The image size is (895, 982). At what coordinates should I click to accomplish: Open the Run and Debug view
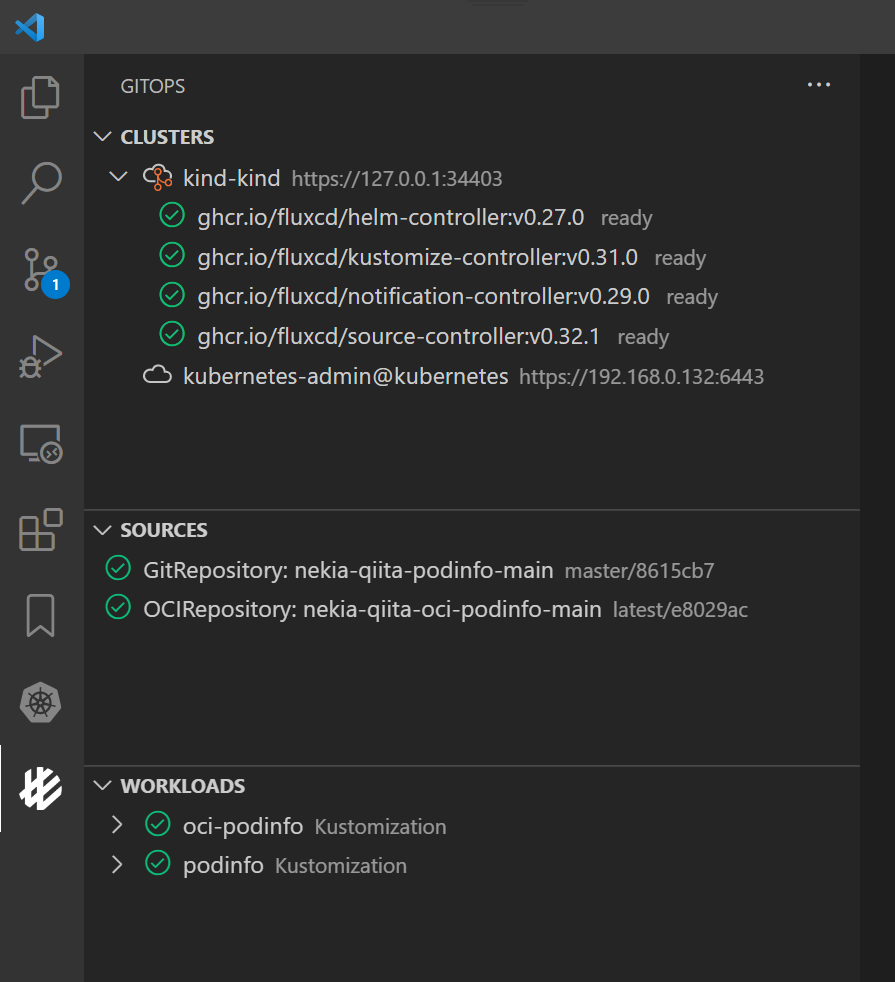41,356
